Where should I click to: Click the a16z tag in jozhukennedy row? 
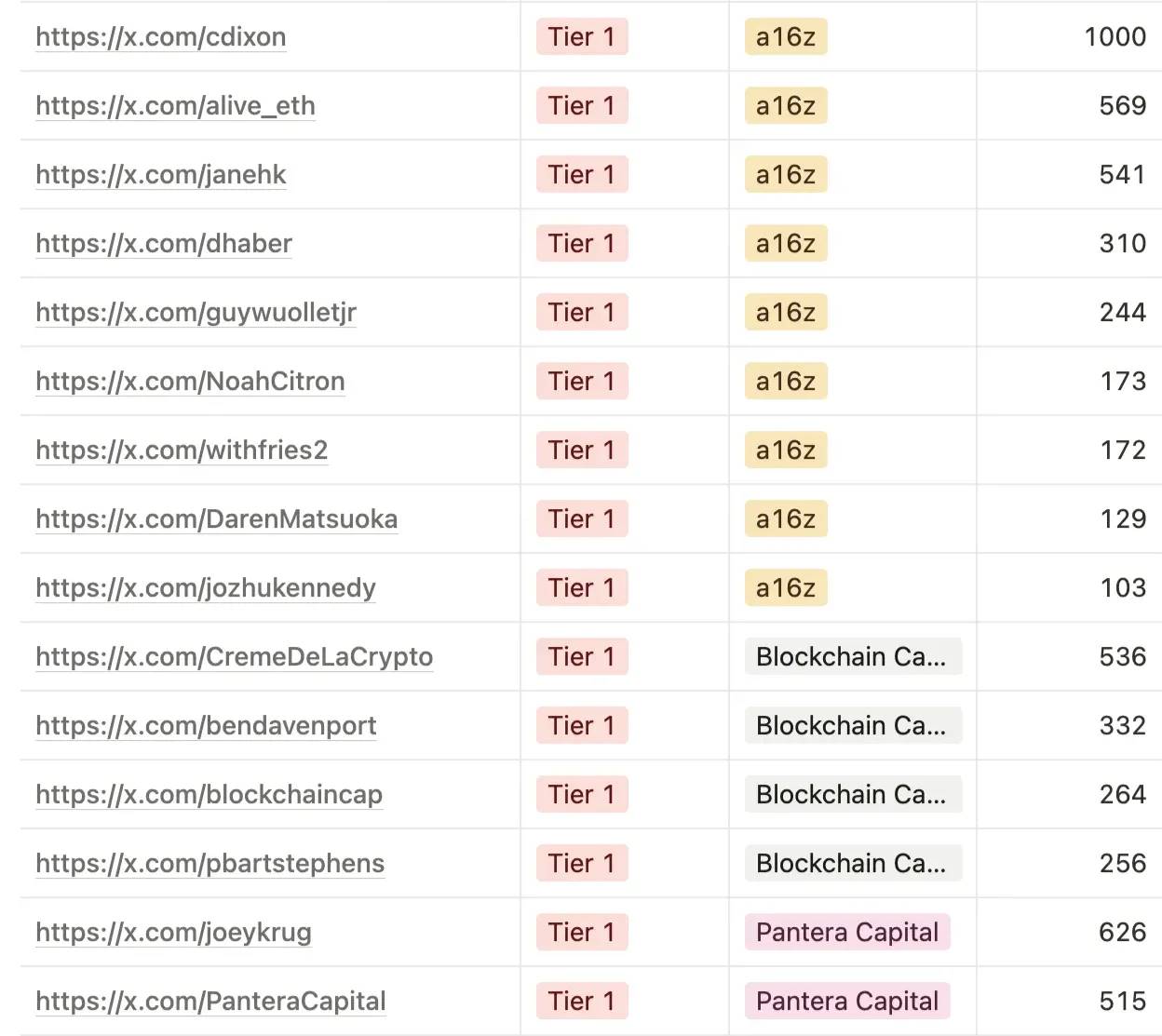click(785, 588)
